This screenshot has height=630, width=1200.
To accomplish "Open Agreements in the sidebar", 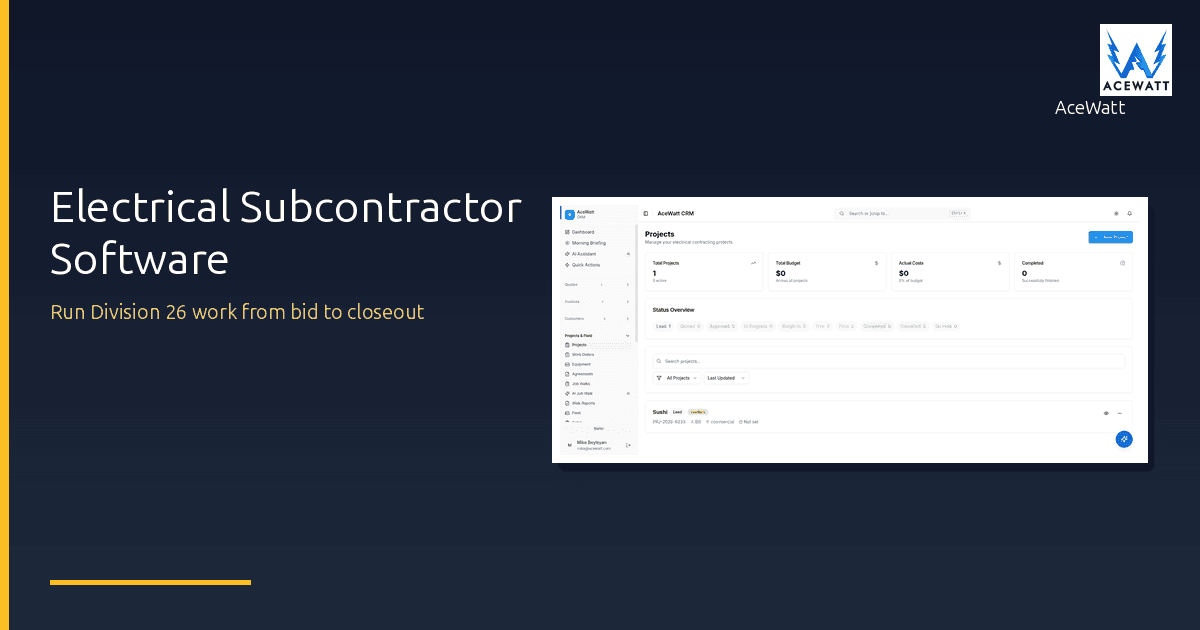I will [596, 374].
